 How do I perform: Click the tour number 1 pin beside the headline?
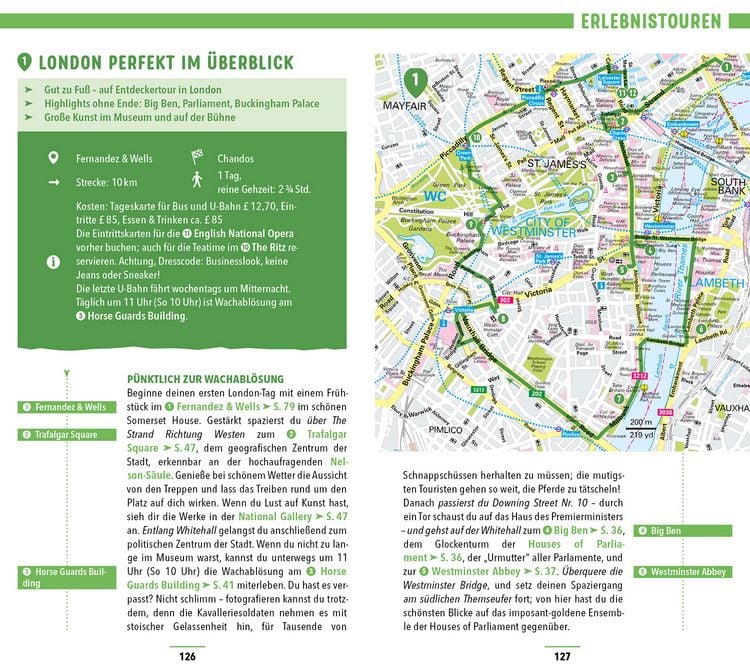tap(24, 61)
